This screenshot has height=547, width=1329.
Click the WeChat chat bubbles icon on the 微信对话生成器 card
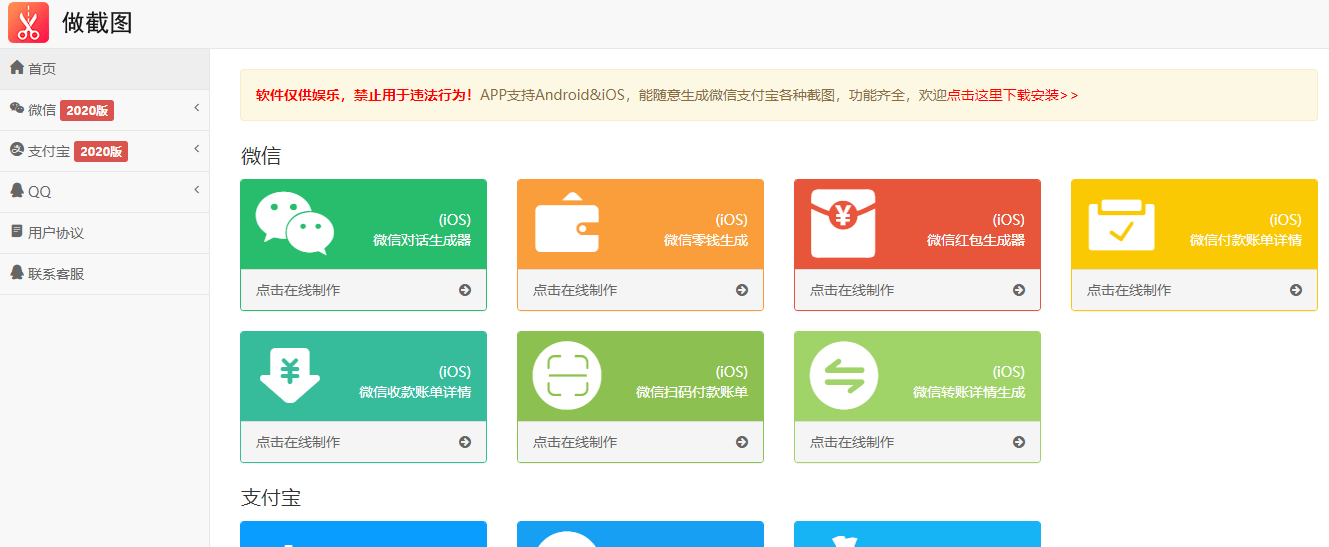coord(294,224)
